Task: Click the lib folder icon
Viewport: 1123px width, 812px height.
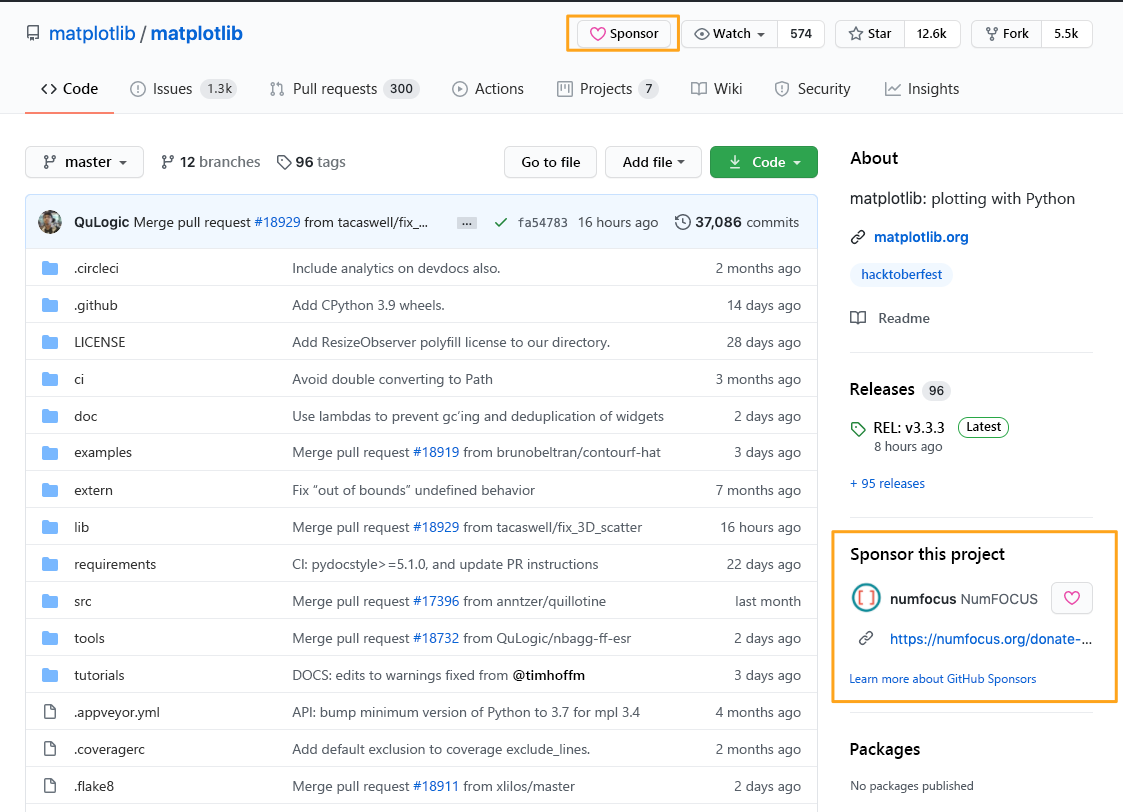Action: click(50, 528)
